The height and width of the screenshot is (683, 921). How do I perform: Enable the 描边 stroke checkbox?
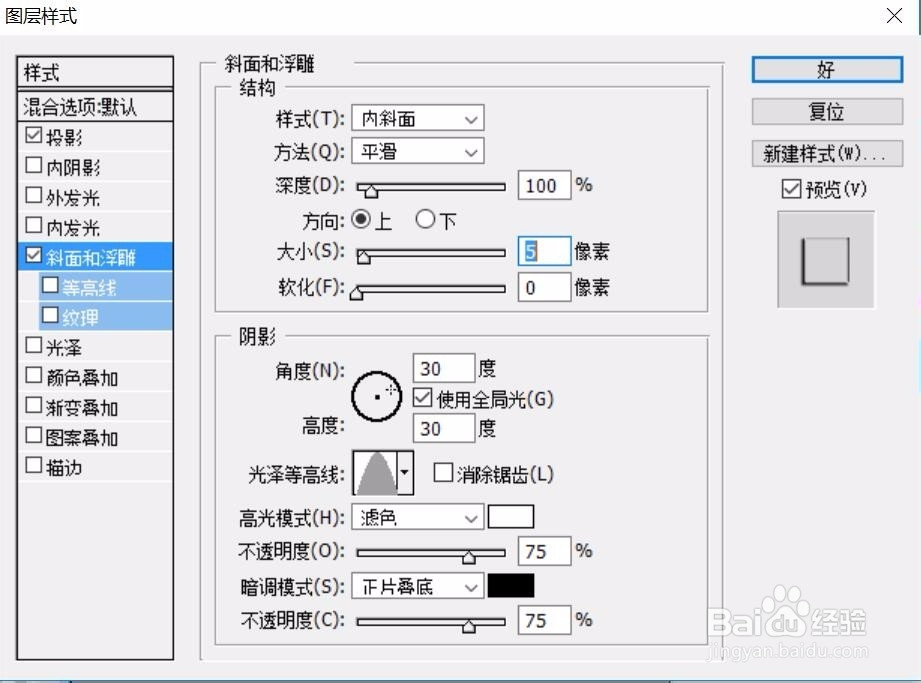pos(33,466)
